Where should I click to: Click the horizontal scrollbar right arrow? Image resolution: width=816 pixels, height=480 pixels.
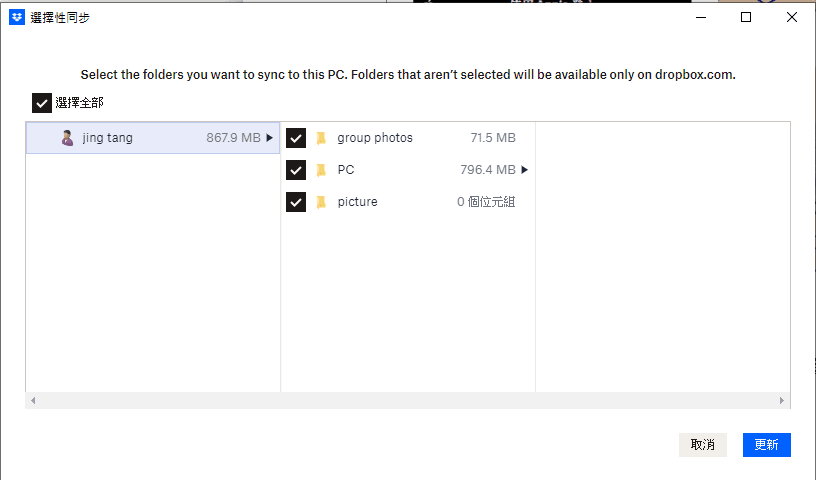tap(783, 400)
